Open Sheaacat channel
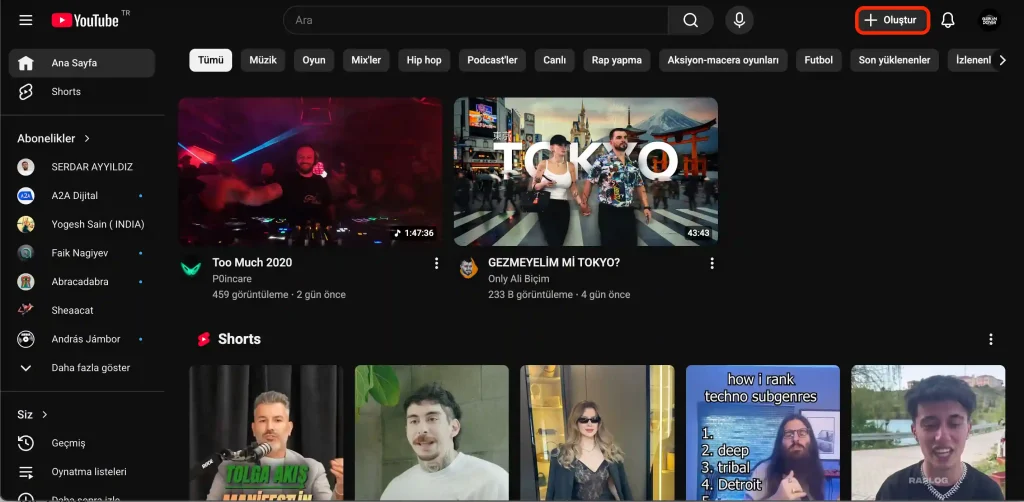The height and width of the screenshot is (502, 1024). pyautogui.click(x=82, y=311)
